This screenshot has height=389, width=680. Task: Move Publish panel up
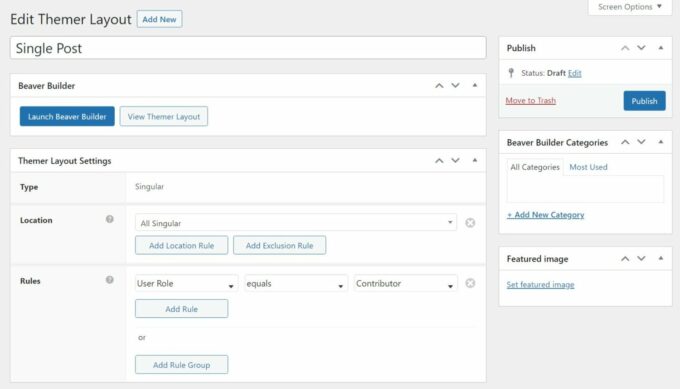pyautogui.click(x=625, y=48)
